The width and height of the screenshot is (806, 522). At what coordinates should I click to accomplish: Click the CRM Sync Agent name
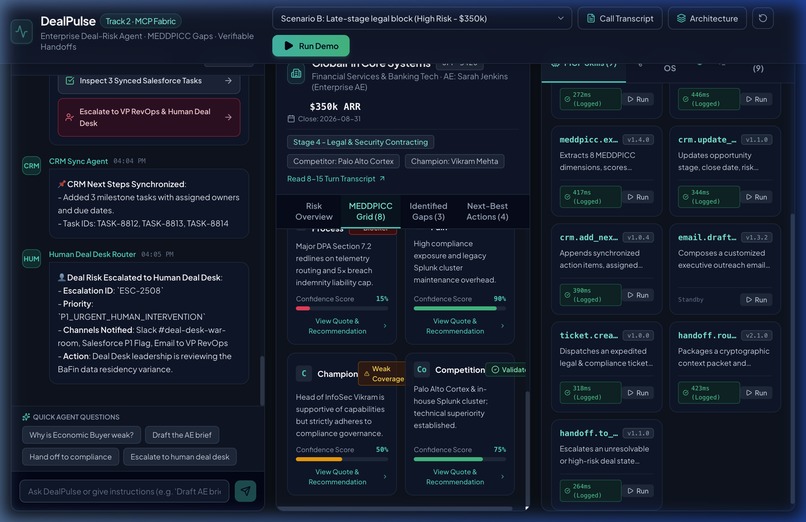point(78,161)
